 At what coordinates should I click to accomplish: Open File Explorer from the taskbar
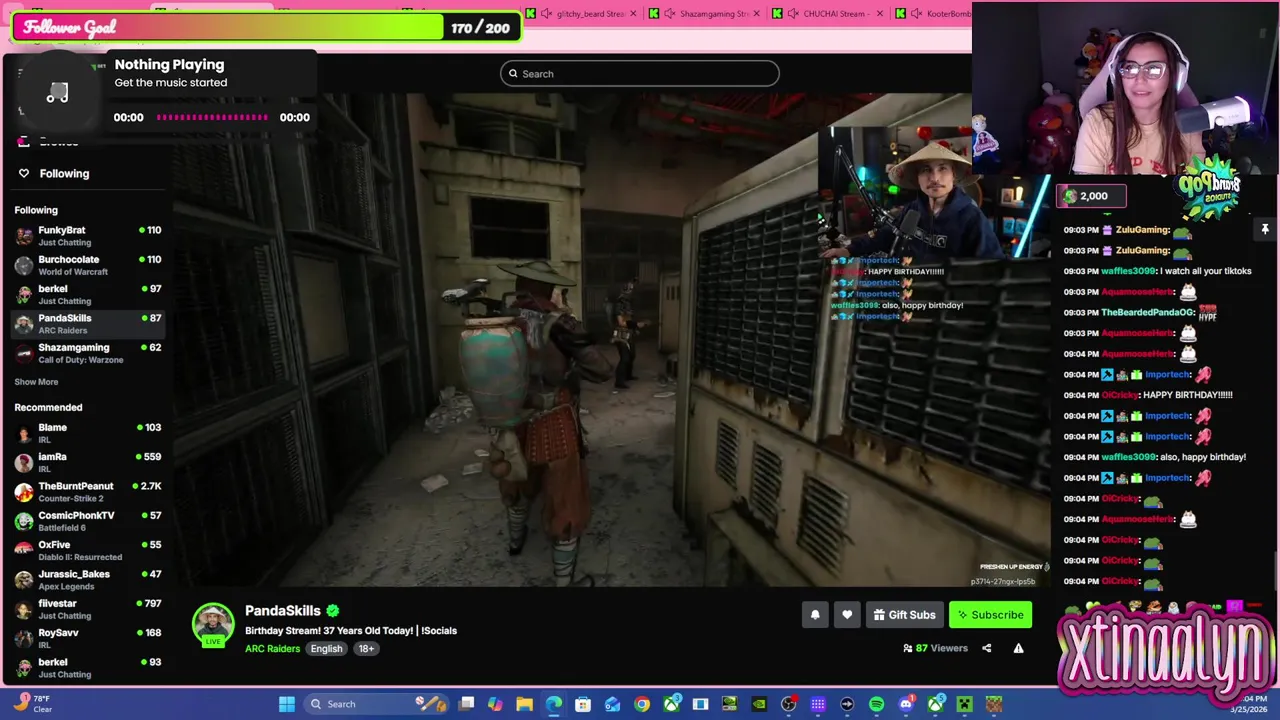tap(525, 704)
